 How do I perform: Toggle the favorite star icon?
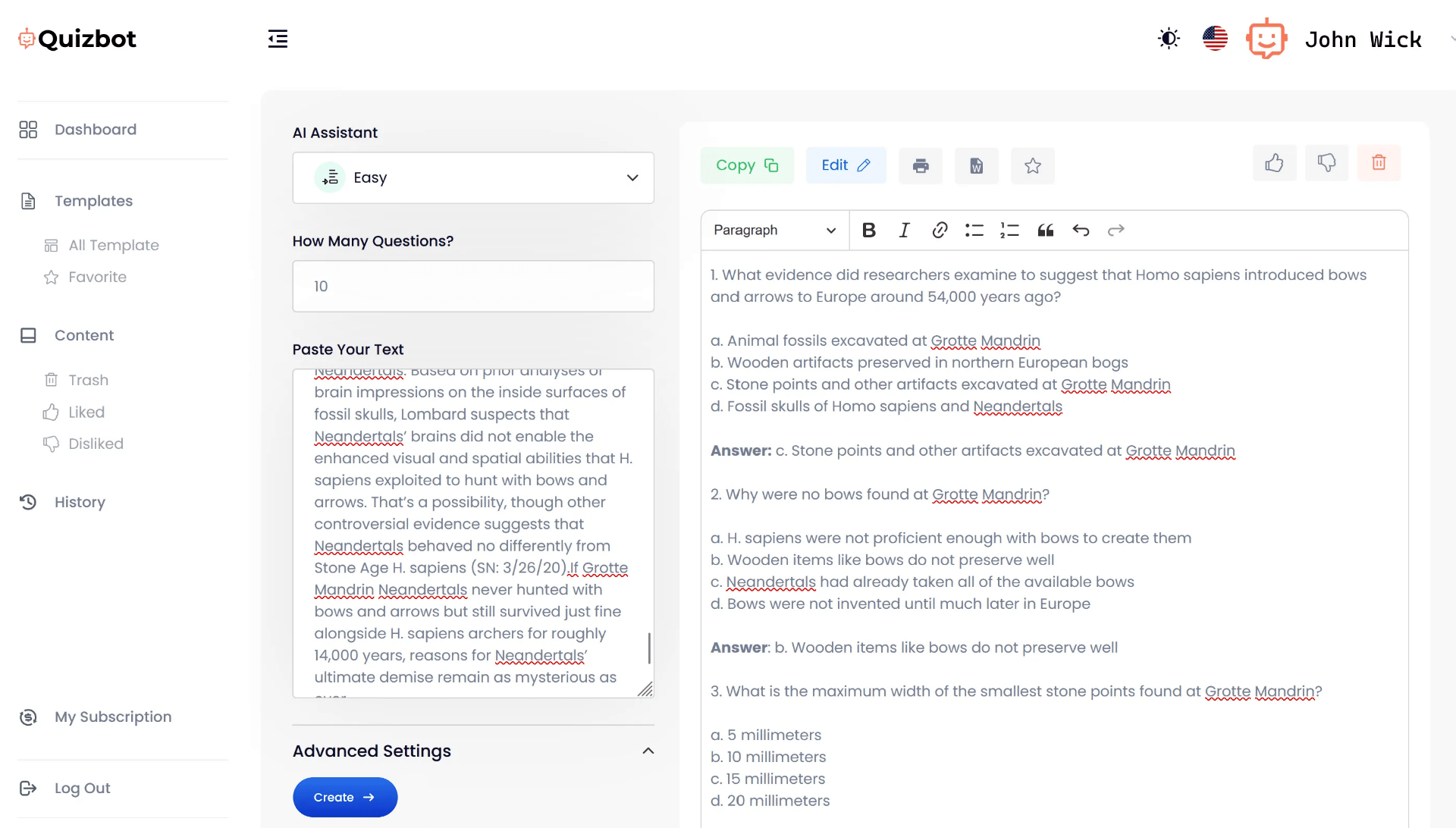click(1033, 165)
